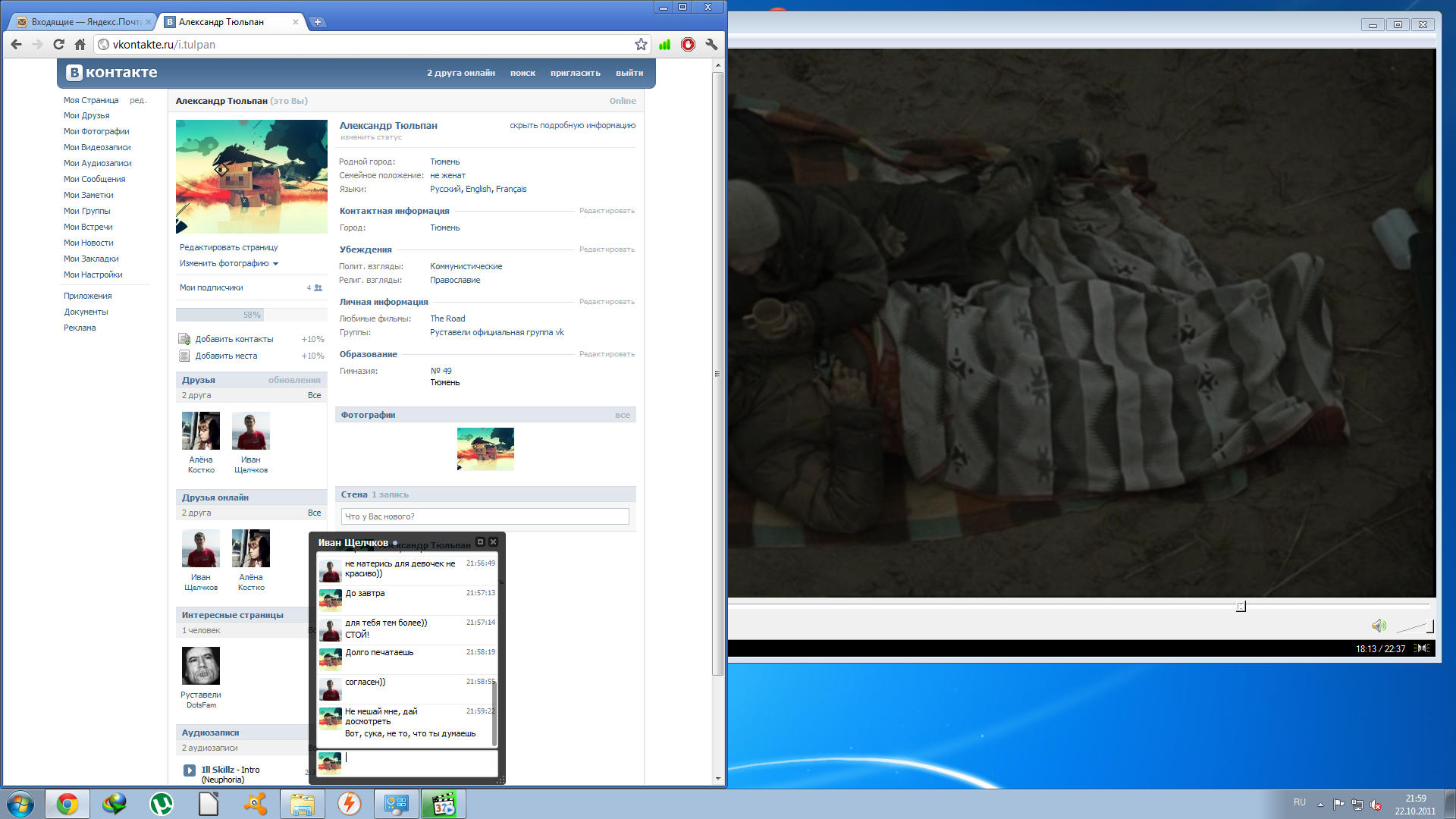Viewport: 1456px width, 819px height.
Task: Open Мои Аудиозаписи in the sidebar
Action: click(x=98, y=163)
